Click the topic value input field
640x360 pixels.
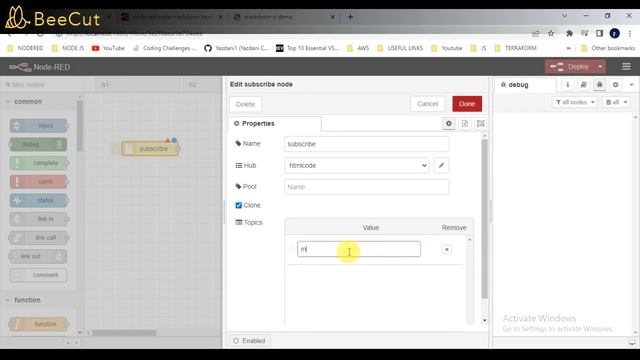[x=359, y=249]
